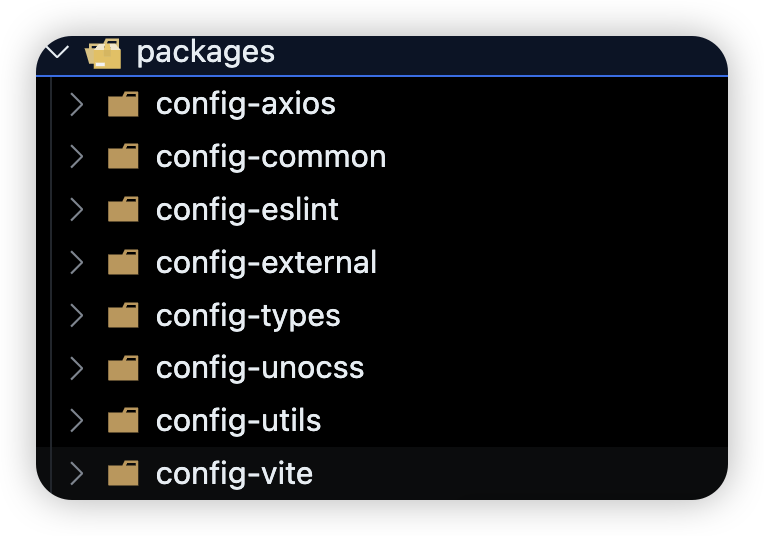
Task: Click the config-types folder icon
Action: coord(123,316)
